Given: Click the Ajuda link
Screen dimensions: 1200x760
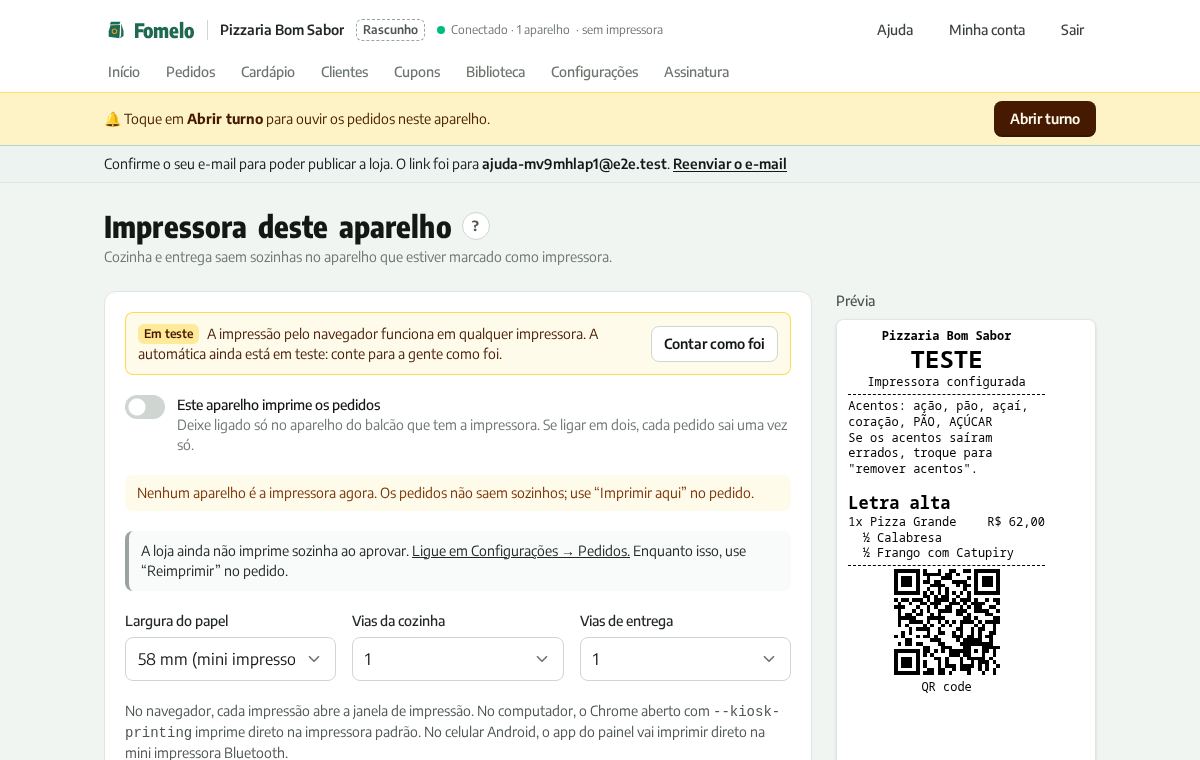Looking at the screenshot, I should pos(895,30).
